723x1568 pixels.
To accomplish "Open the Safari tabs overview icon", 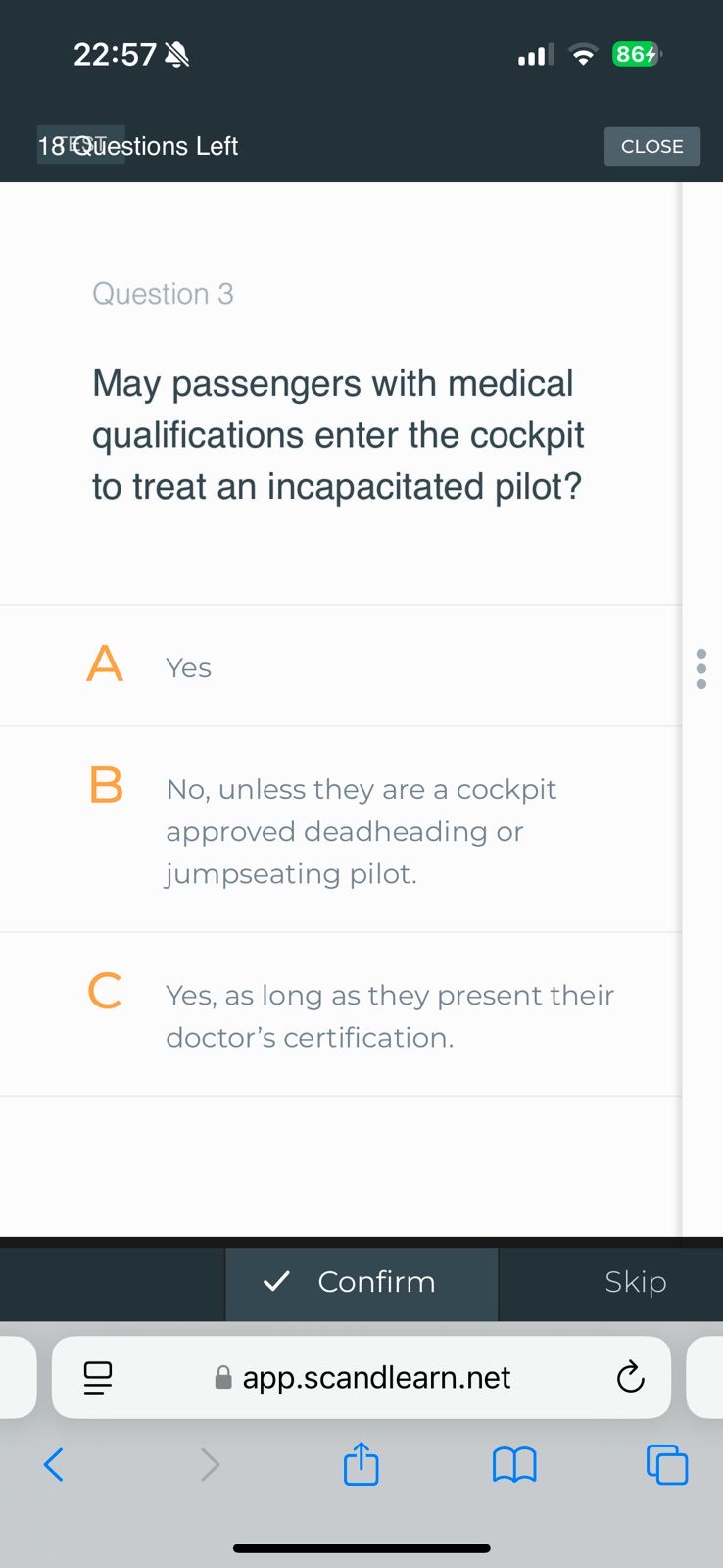I will click(667, 1465).
